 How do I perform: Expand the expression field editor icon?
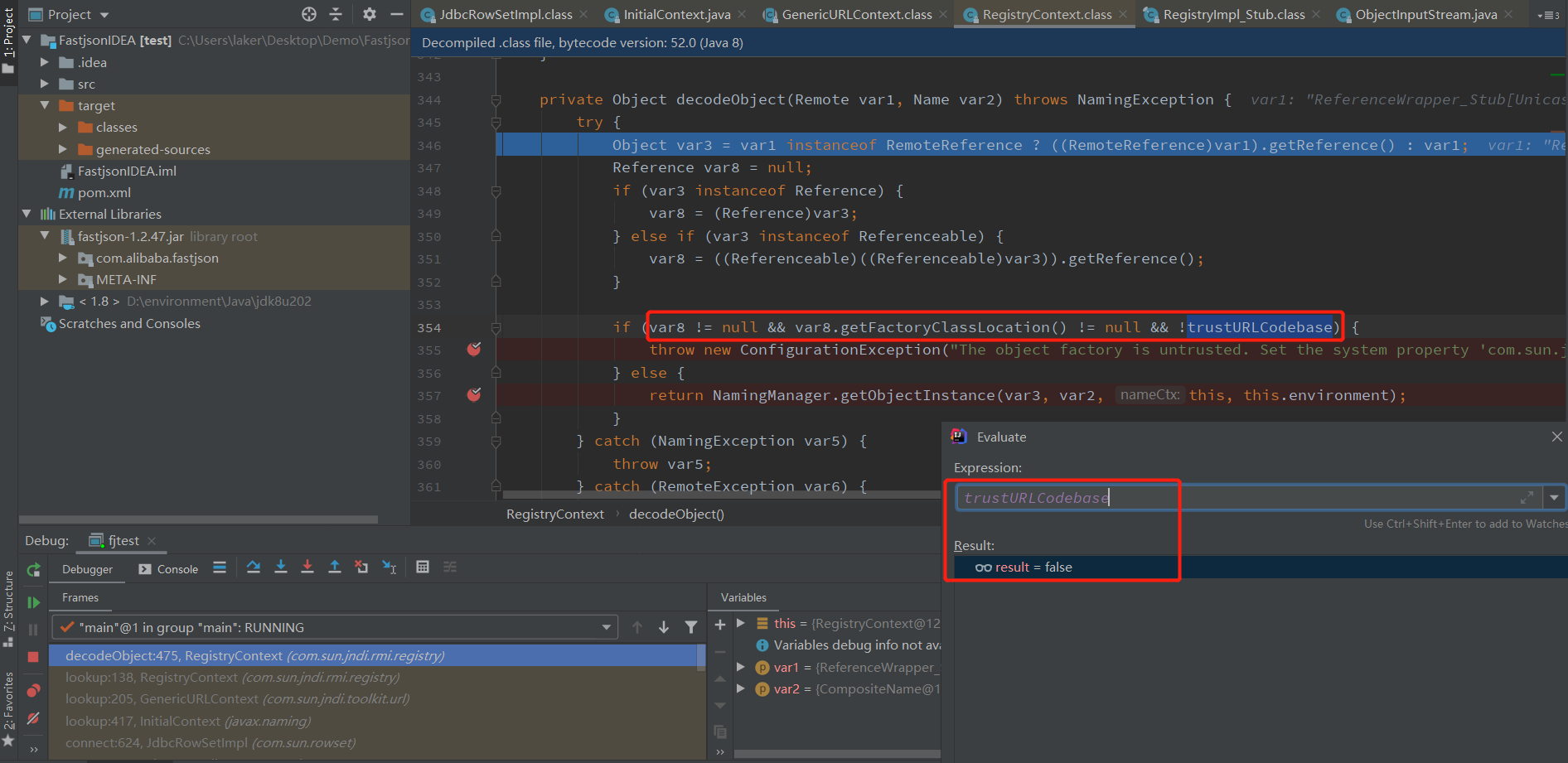[1527, 497]
